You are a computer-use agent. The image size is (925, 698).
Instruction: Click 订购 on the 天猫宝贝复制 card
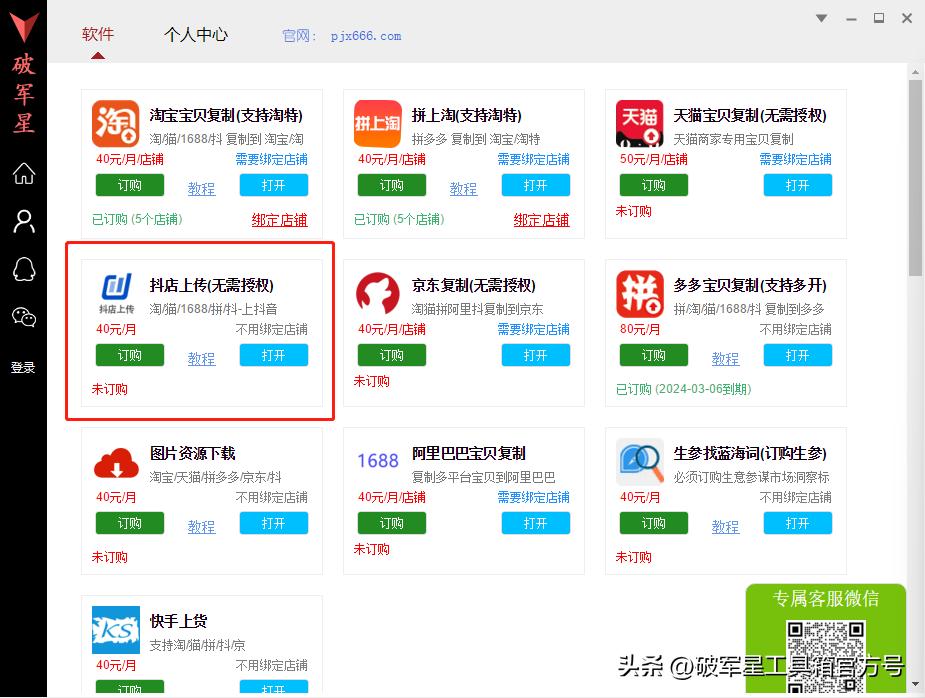tap(653, 184)
